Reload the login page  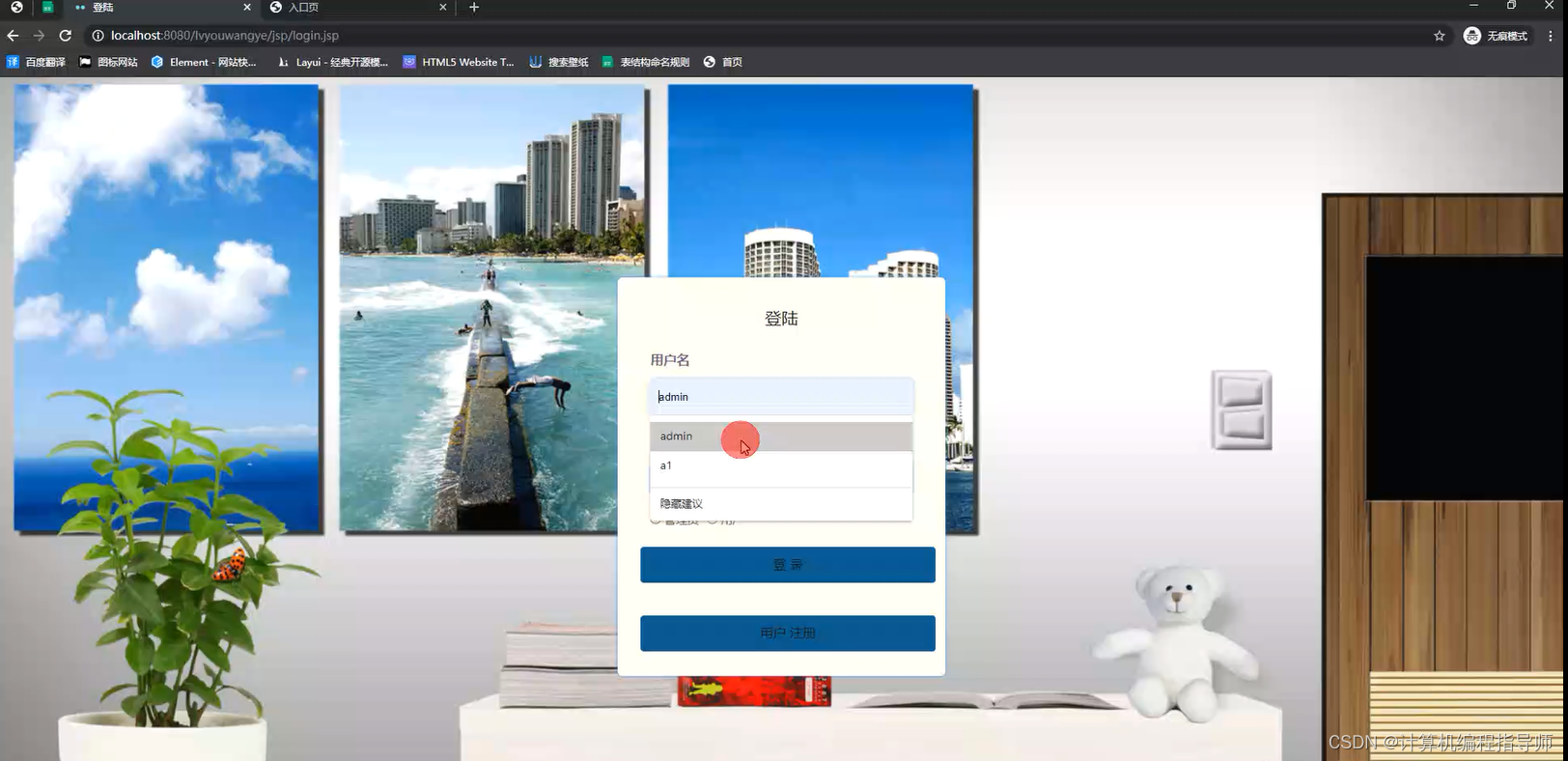[x=65, y=36]
